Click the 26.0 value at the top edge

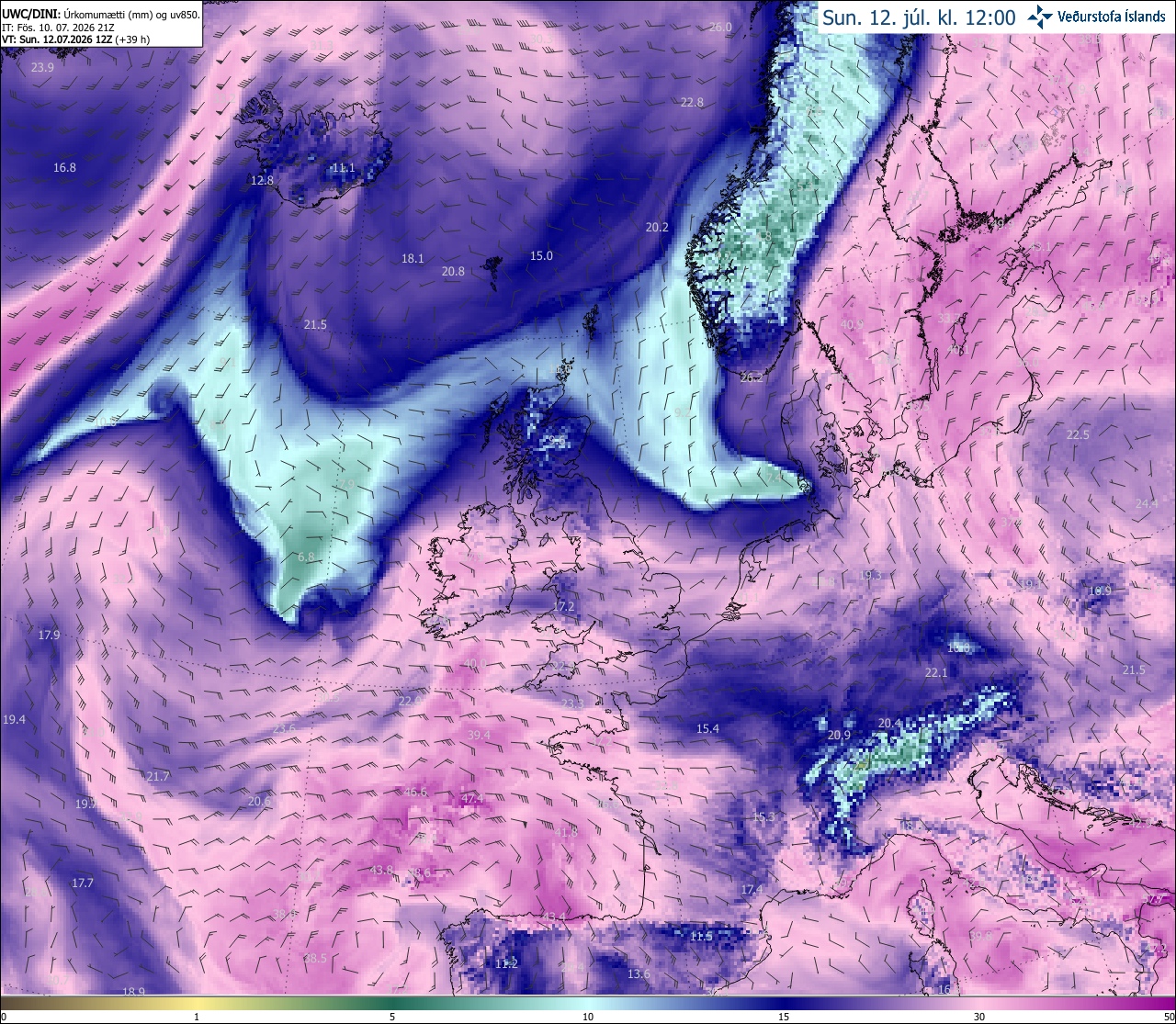click(x=720, y=28)
